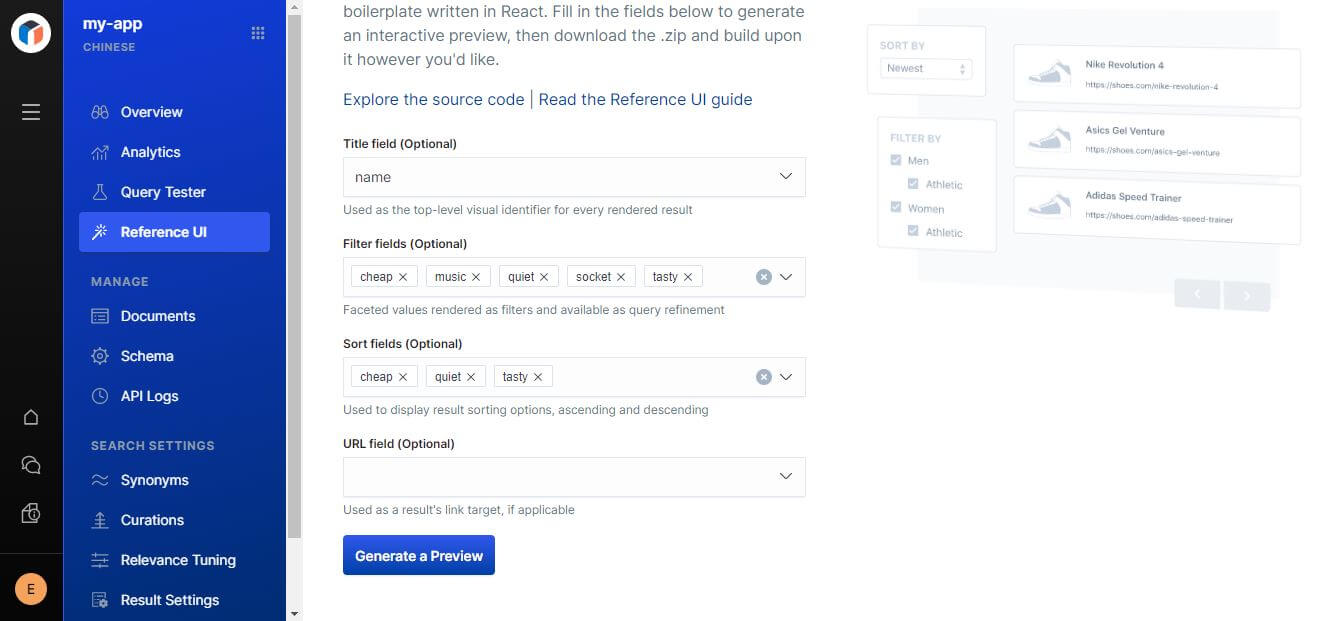Image resolution: width=1344 pixels, height=621 pixels.
Task: Click Generate a Preview button
Action: (419, 556)
